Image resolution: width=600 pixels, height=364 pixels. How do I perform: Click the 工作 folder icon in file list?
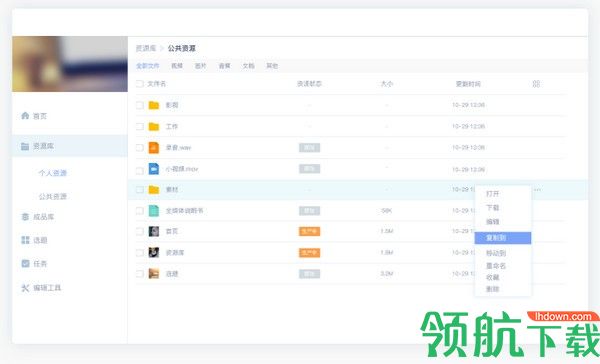click(154, 126)
